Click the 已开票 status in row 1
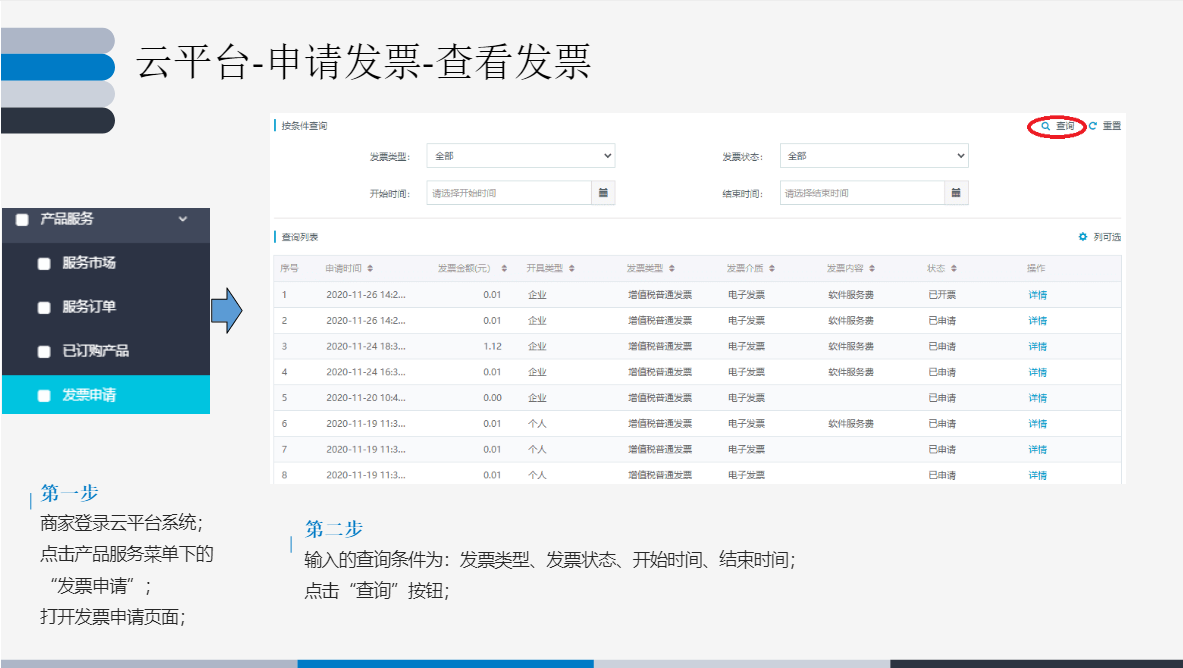The image size is (1183, 668). coord(942,295)
